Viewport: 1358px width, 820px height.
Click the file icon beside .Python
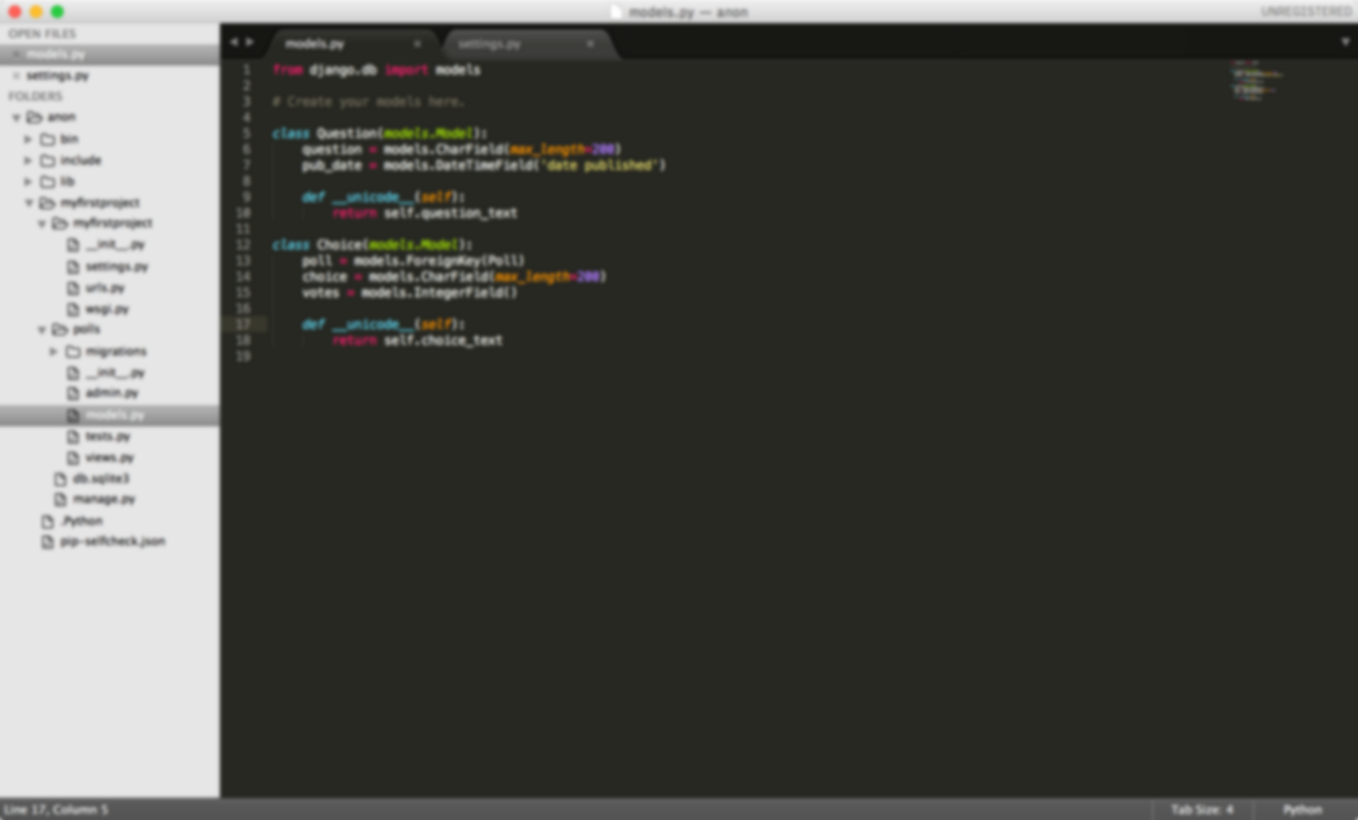point(47,521)
